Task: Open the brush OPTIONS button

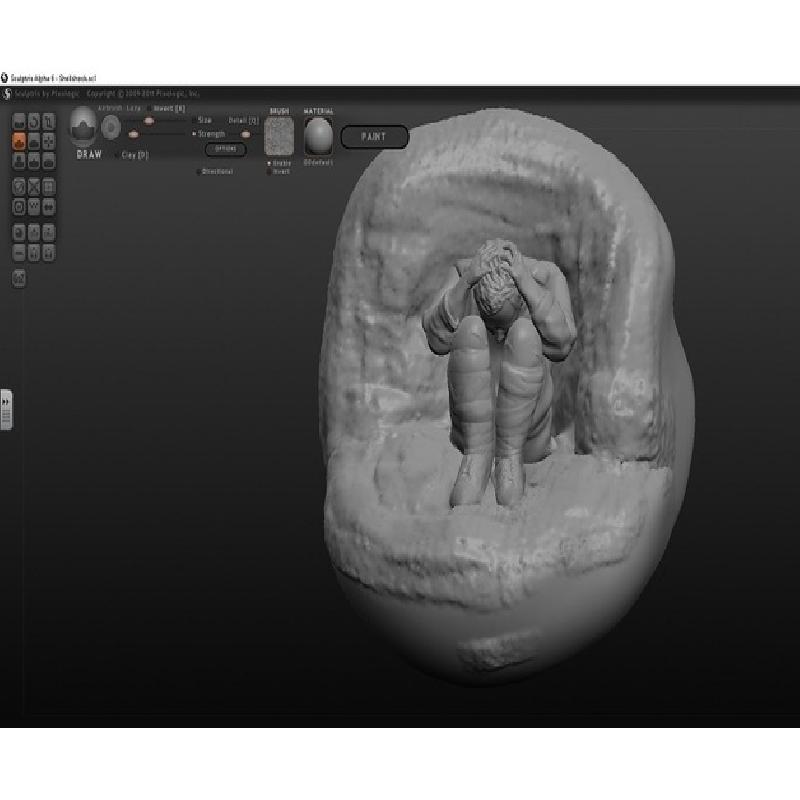Action: click(225, 149)
